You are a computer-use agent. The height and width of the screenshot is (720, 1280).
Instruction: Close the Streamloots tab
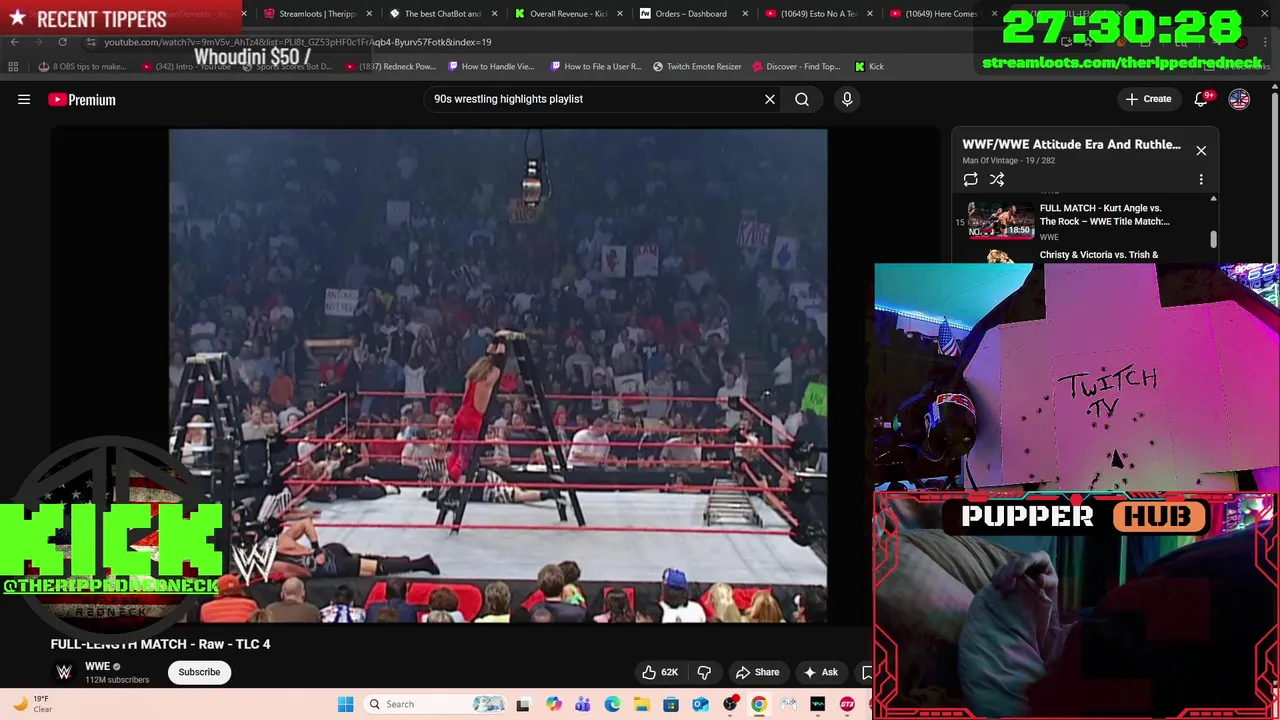pos(369,14)
